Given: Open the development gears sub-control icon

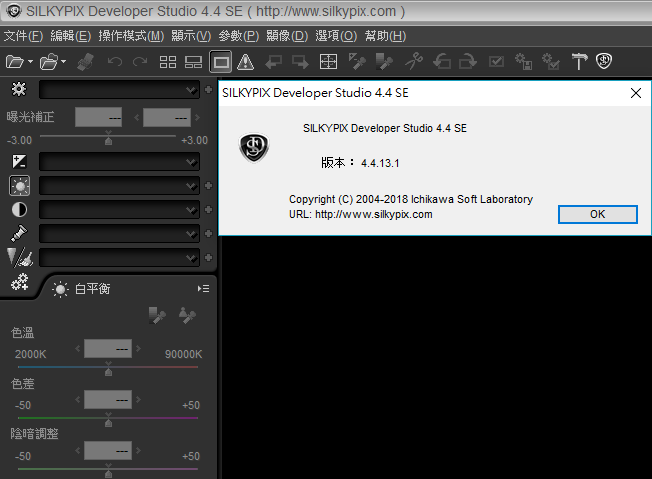Looking at the screenshot, I should point(20,282).
